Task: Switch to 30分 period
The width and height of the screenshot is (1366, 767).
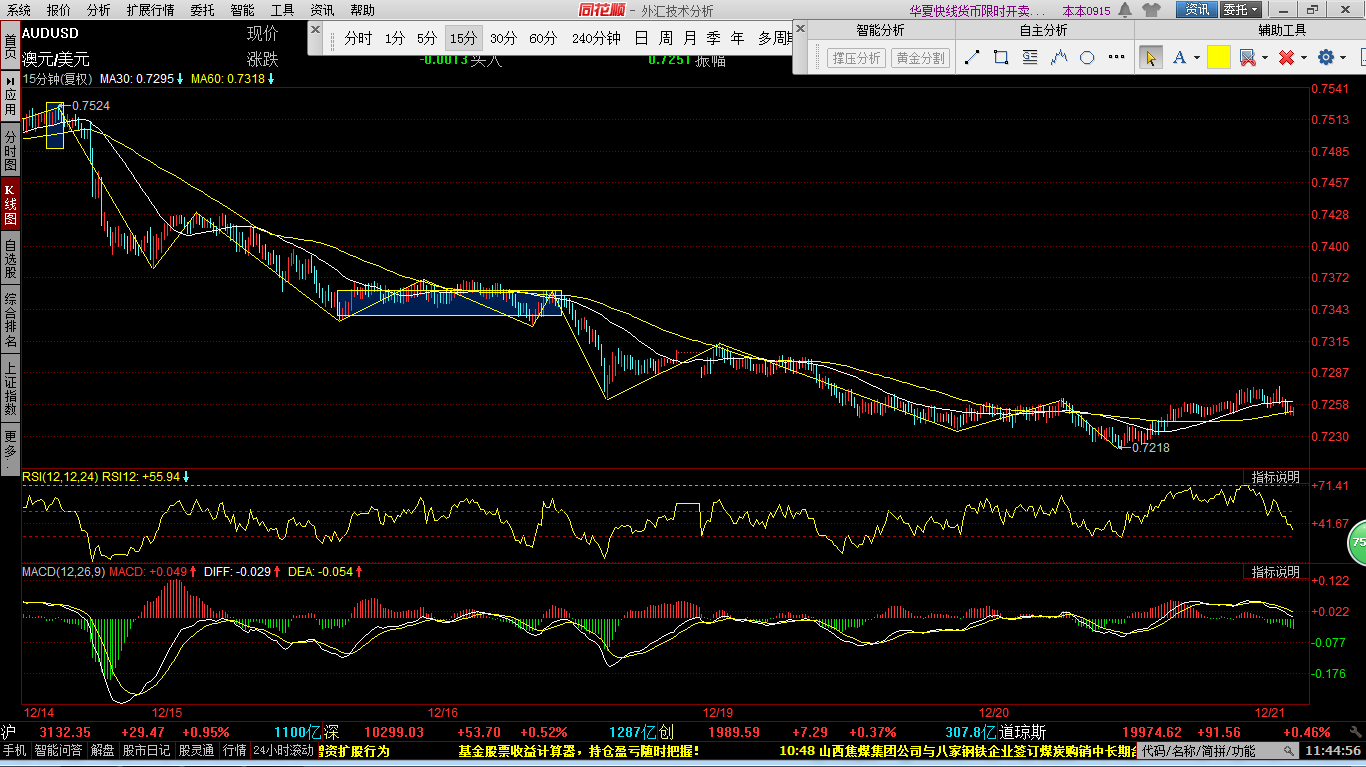Action: (x=503, y=39)
